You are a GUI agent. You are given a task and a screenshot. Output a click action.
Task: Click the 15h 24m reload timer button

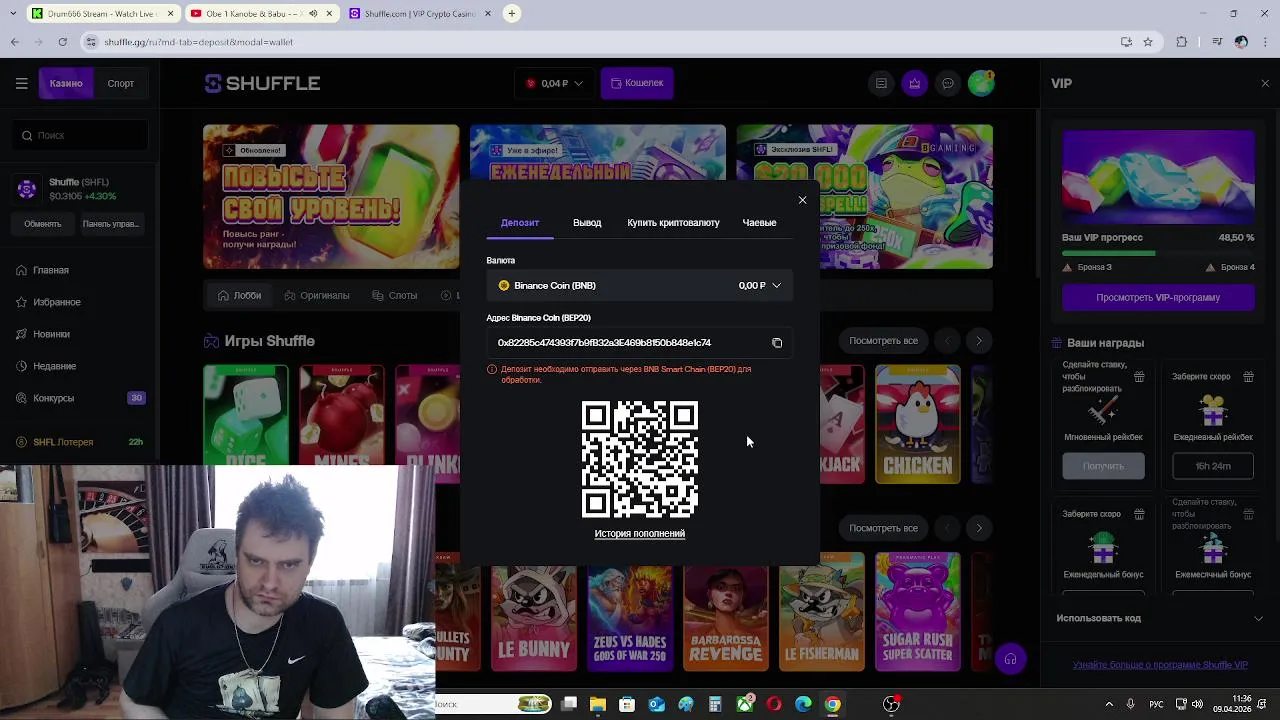[1213, 466]
